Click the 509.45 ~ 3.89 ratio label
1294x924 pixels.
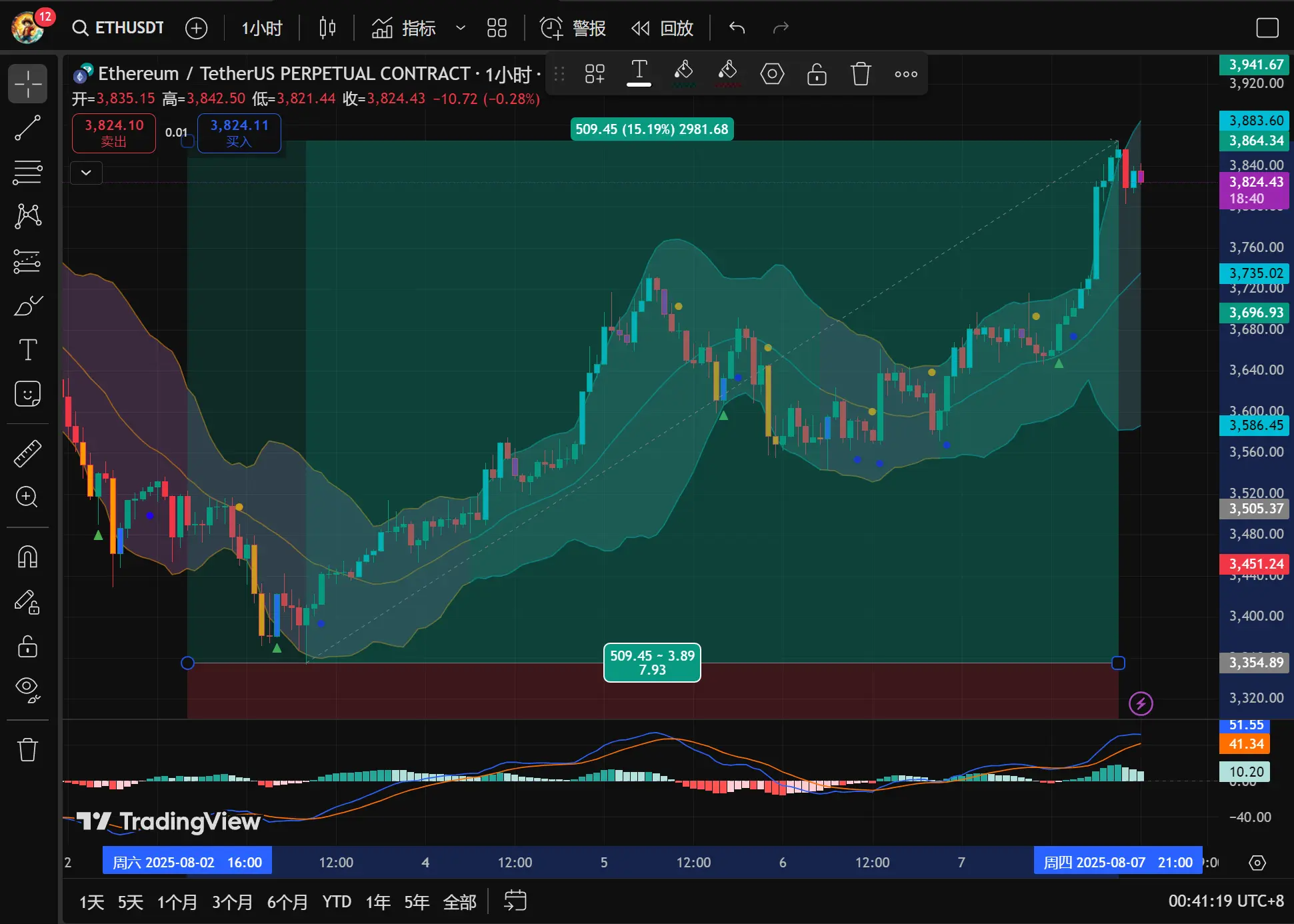(x=652, y=662)
